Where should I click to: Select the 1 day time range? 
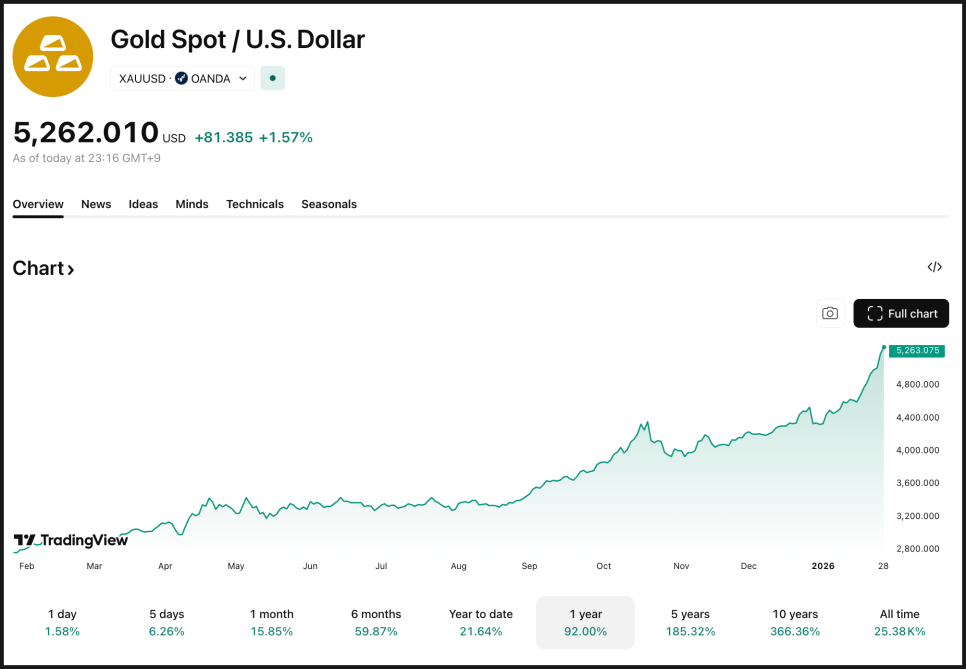(x=62, y=622)
